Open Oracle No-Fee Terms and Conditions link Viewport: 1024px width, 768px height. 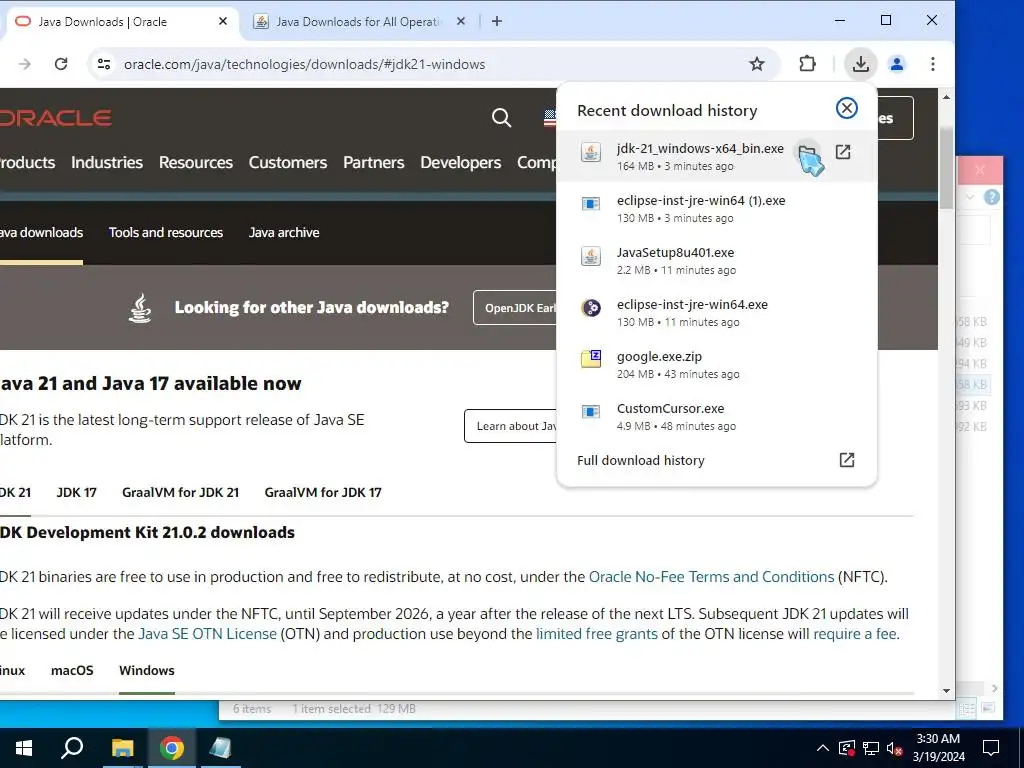[x=711, y=577]
